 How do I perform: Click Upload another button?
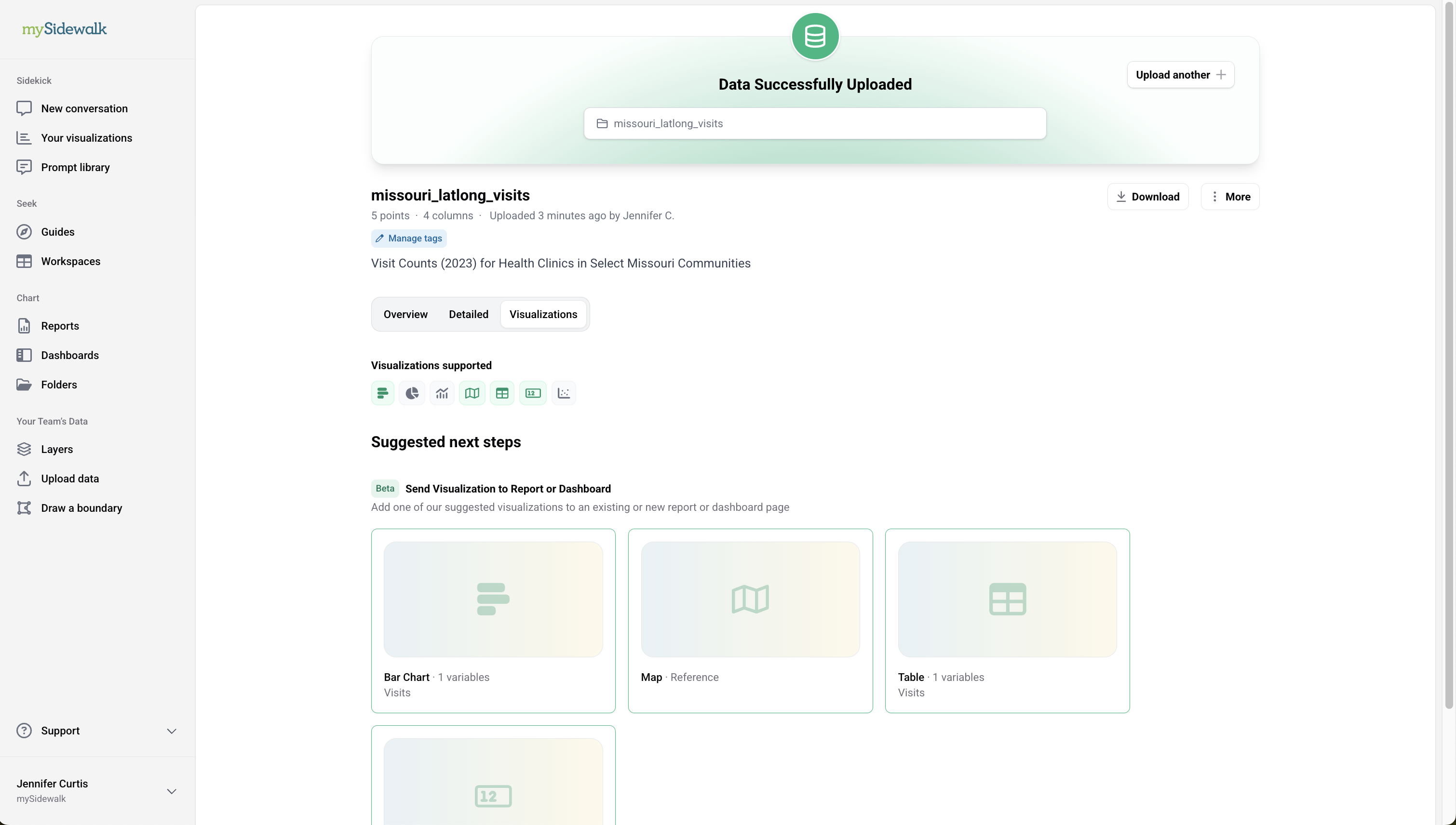coord(1180,75)
